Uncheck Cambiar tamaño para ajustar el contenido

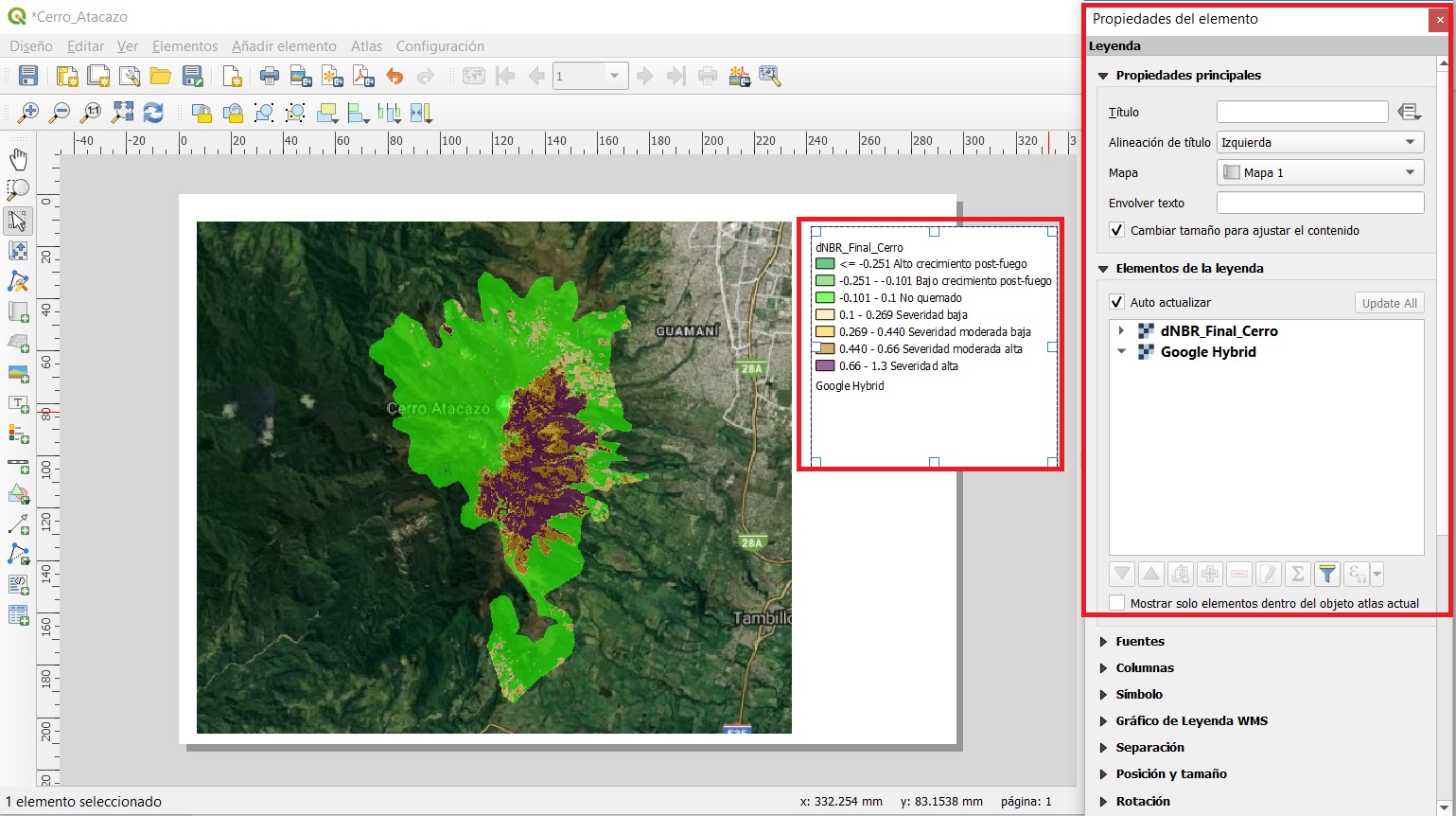point(1117,230)
